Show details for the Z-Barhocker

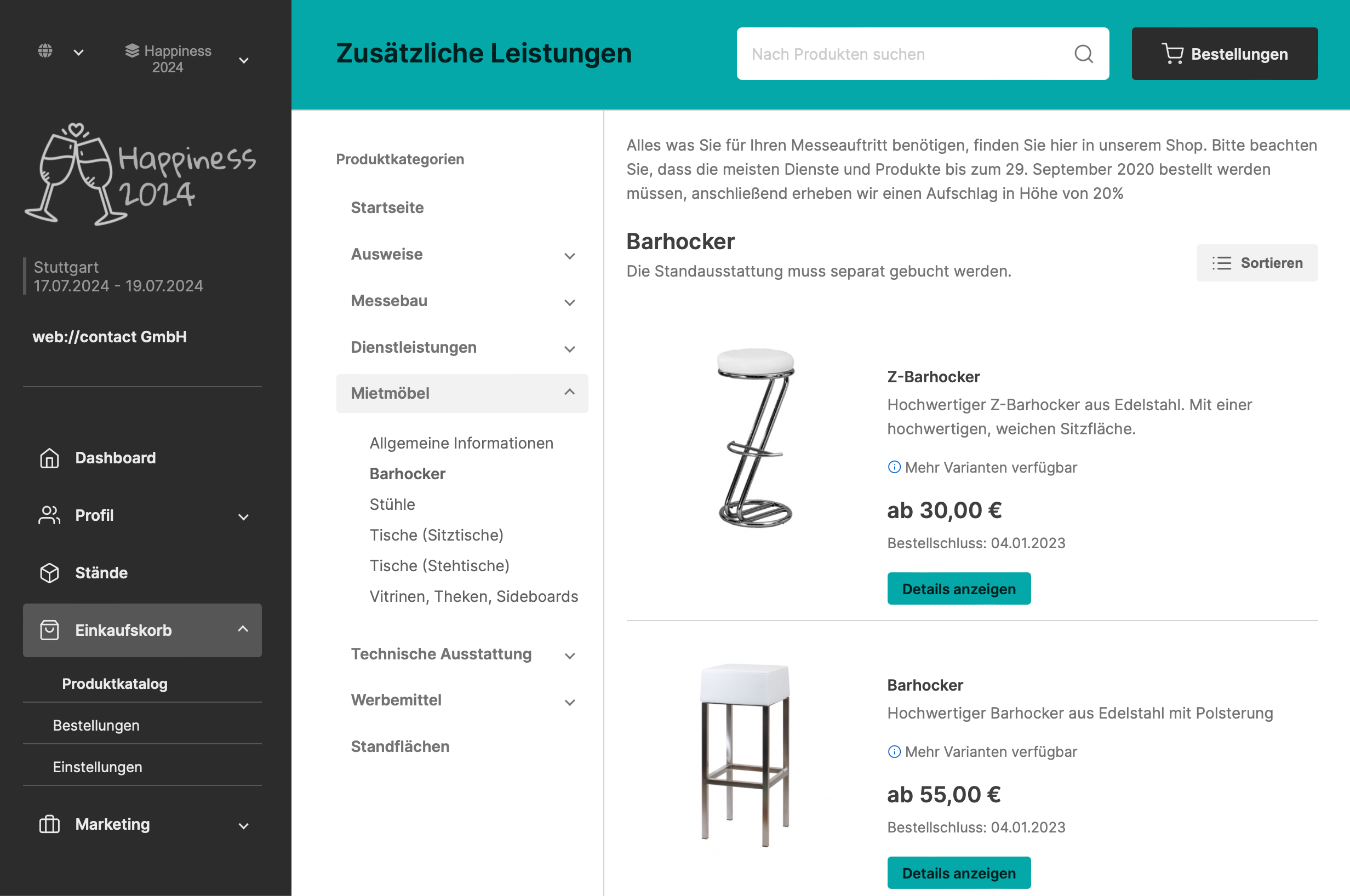pos(958,589)
